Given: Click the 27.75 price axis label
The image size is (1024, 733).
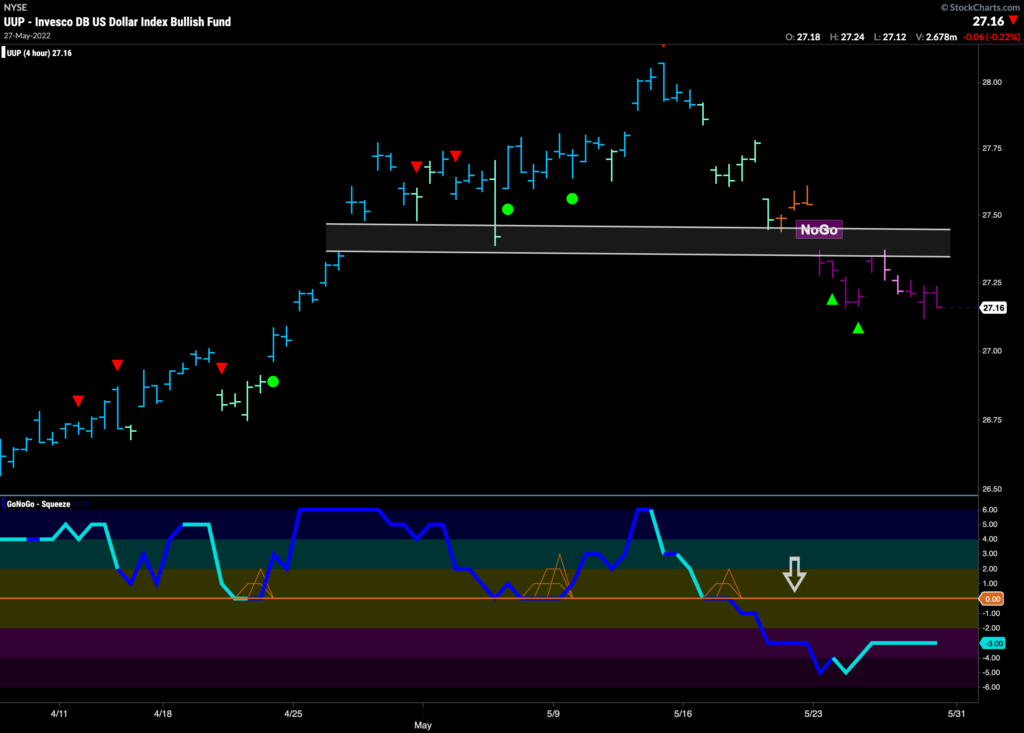Looking at the screenshot, I should pyautogui.click(x=991, y=149).
